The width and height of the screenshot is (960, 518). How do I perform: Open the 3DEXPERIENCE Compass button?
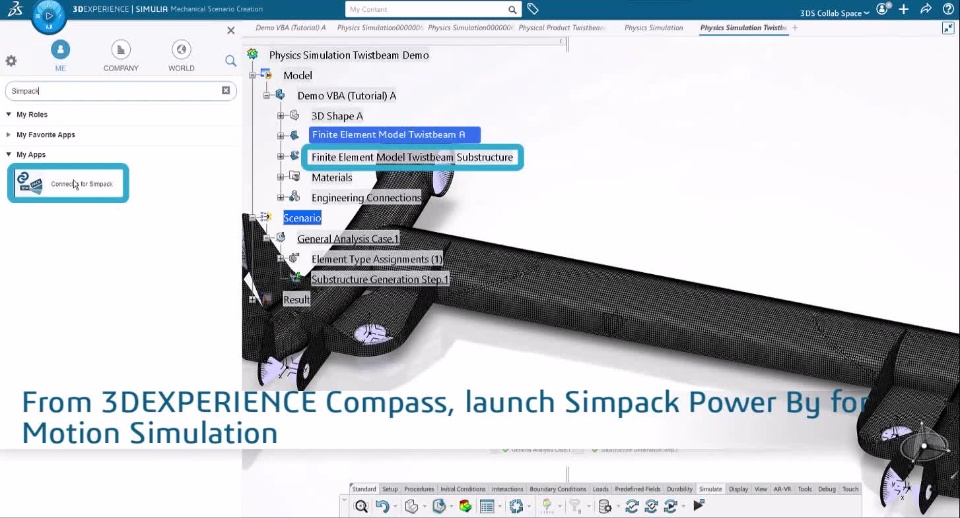click(48, 17)
